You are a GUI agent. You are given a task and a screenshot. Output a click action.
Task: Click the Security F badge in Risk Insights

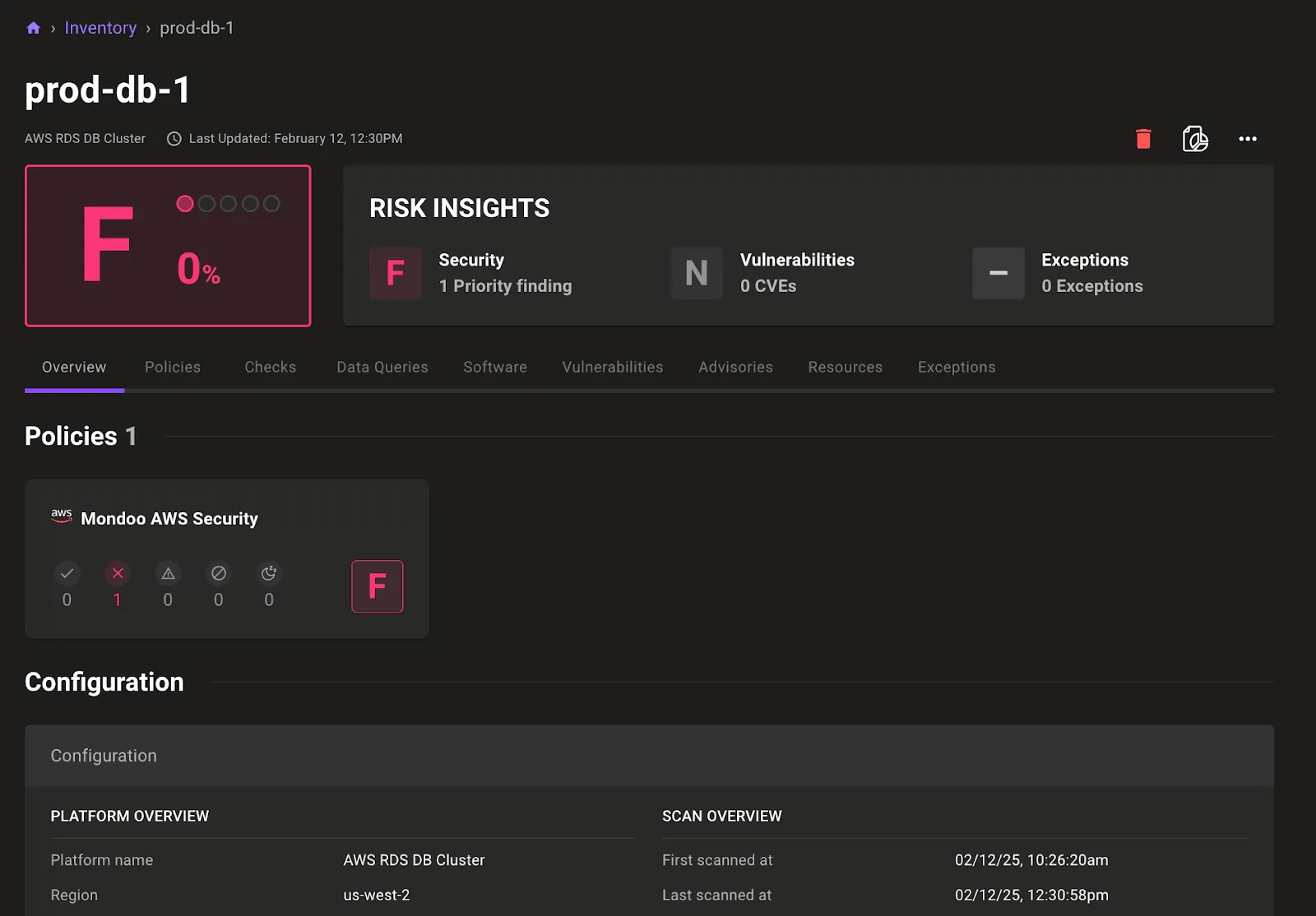tap(396, 273)
